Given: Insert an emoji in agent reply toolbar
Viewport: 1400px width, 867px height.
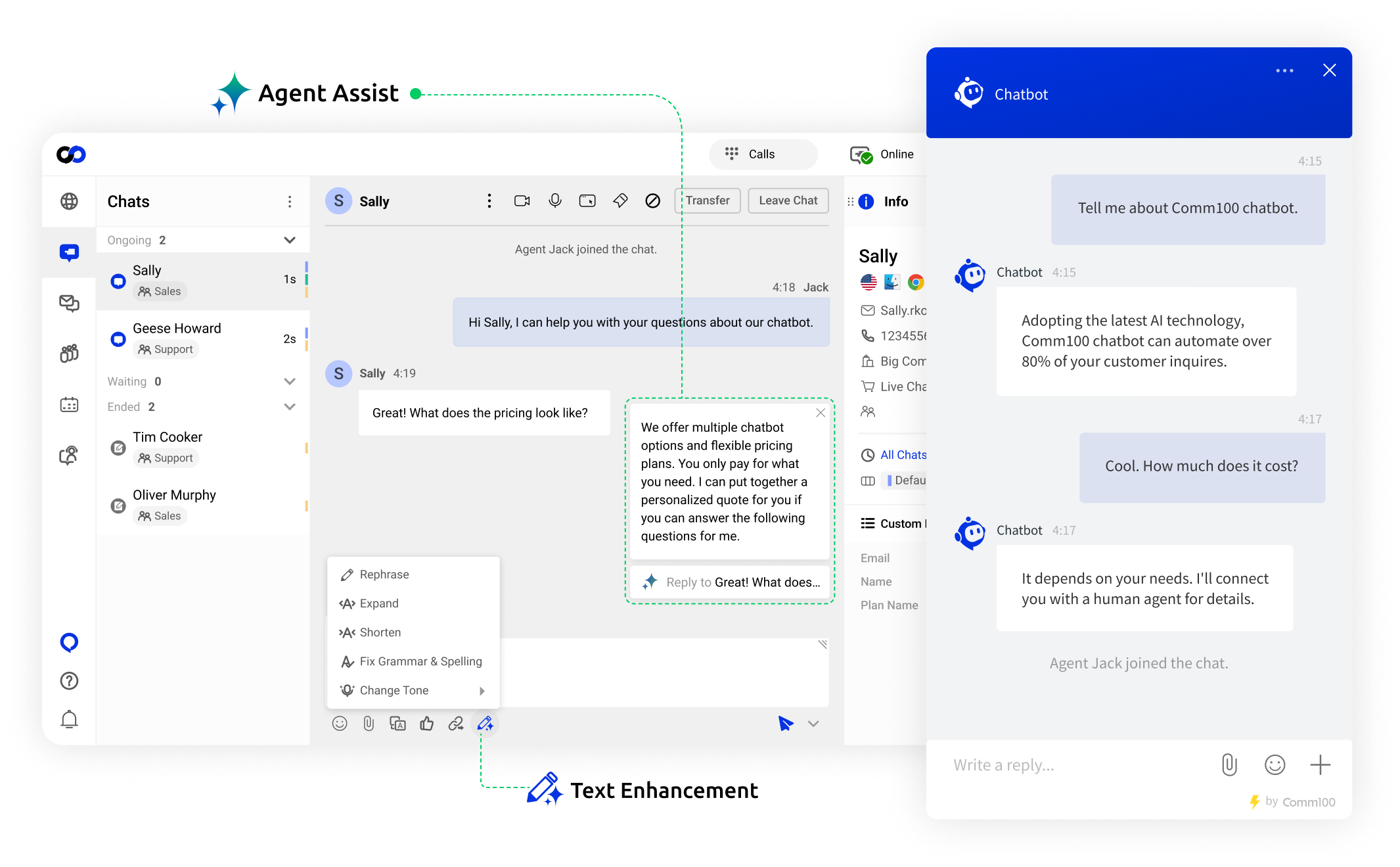Looking at the screenshot, I should 340,724.
